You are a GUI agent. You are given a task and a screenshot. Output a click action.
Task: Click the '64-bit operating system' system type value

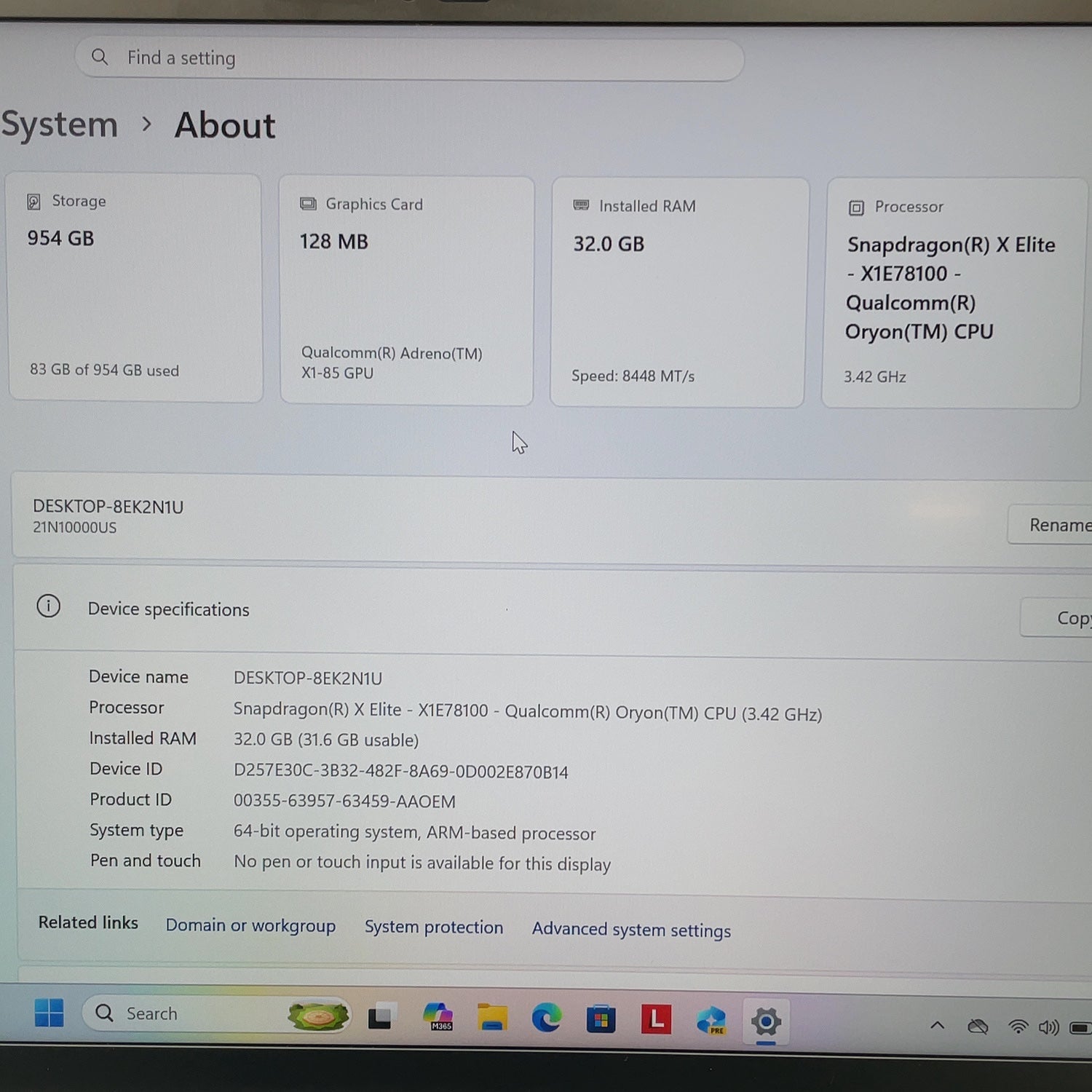click(414, 832)
